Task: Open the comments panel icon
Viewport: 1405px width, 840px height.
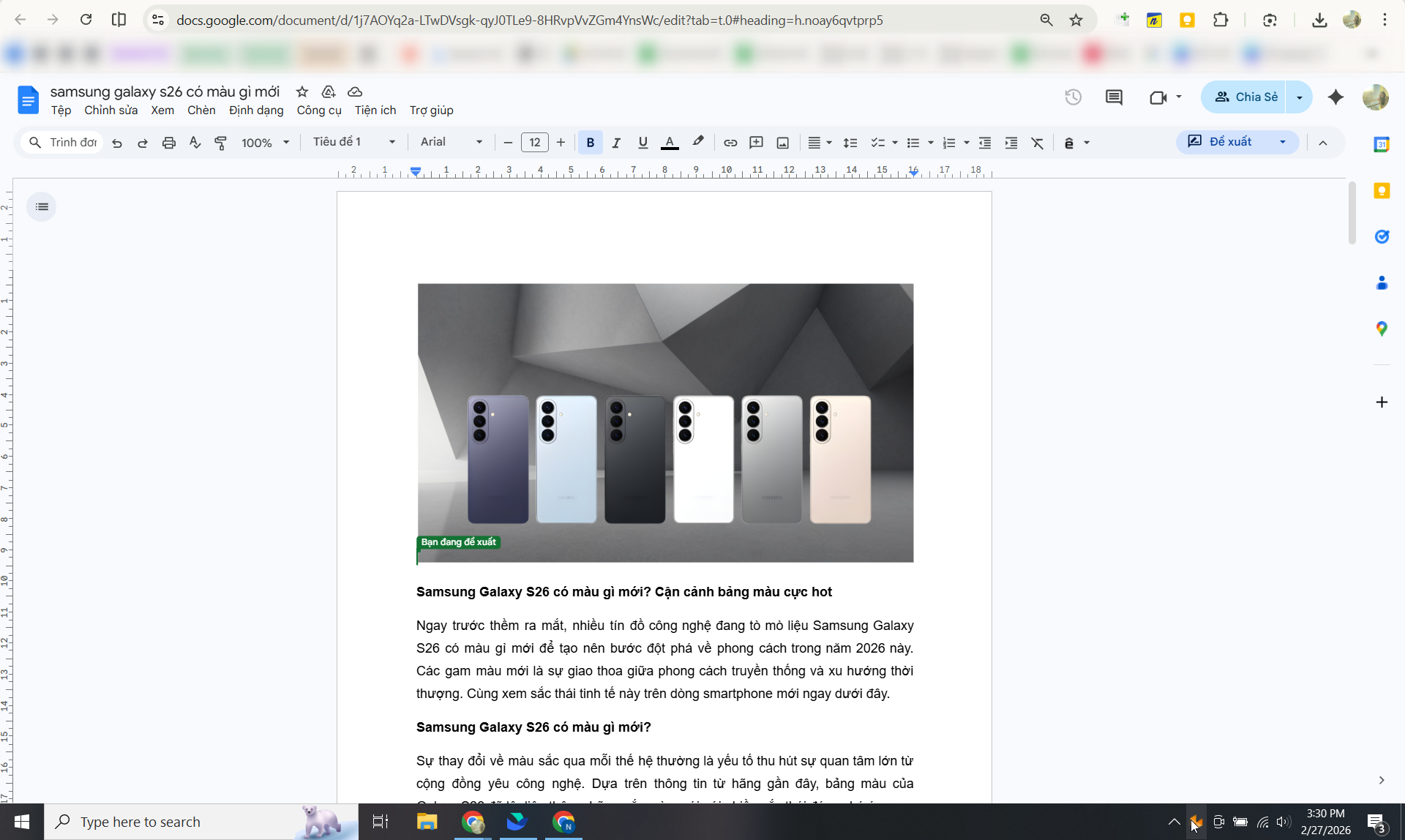Action: pyautogui.click(x=1114, y=97)
